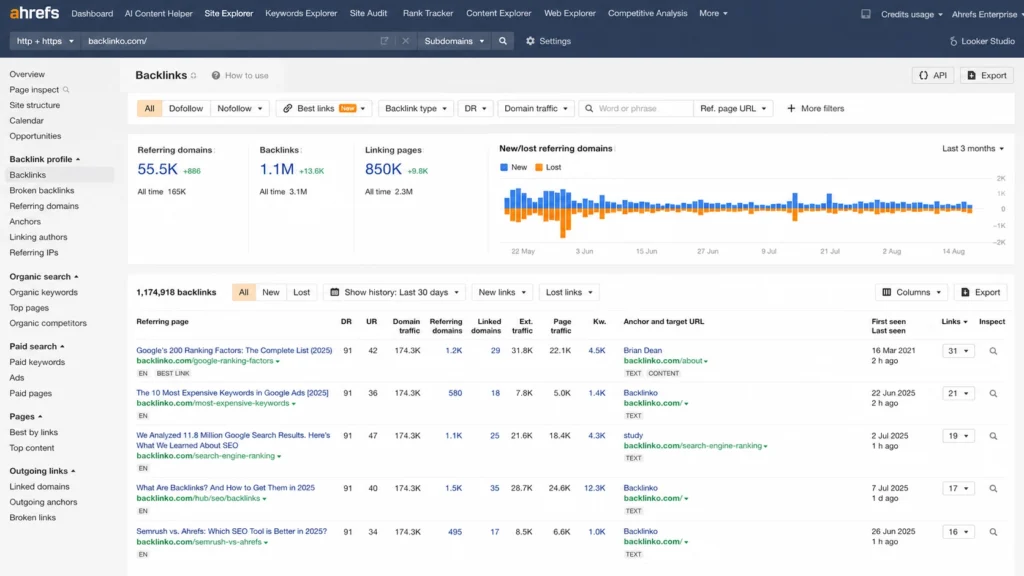Viewport: 1024px width, 576px height.
Task: Open Credits usage dropdown
Action: 911,14
